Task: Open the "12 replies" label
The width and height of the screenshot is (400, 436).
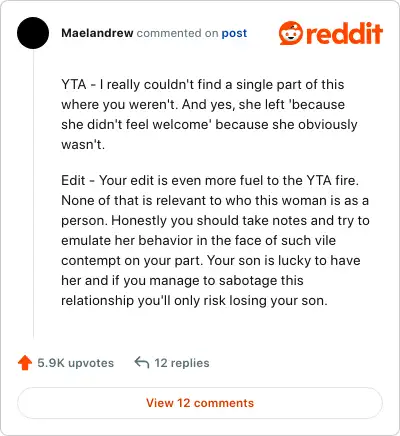Action: pos(182,363)
